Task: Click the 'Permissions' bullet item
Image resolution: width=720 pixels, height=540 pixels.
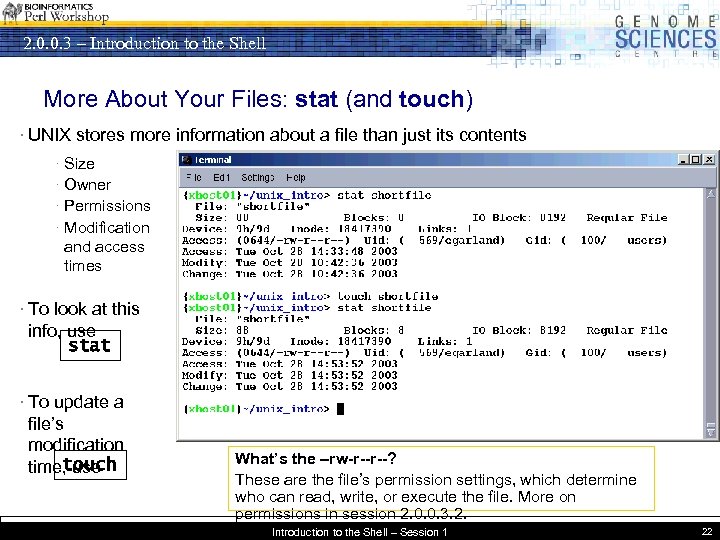Action: point(107,206)
